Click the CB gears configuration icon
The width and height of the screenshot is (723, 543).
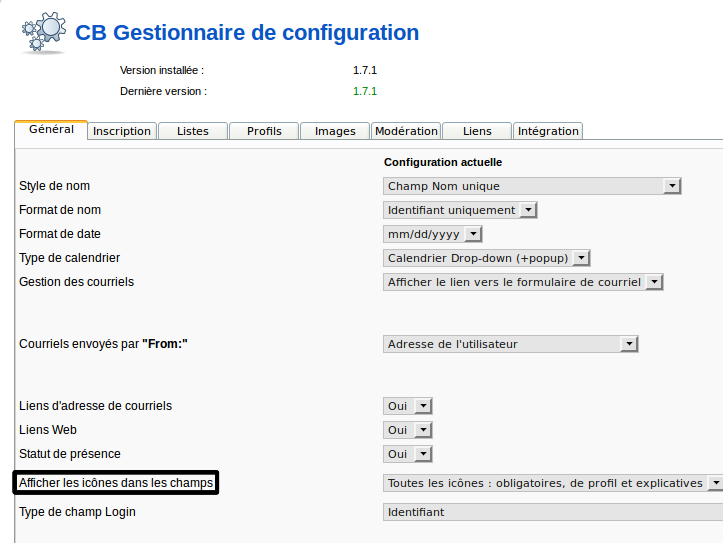(43, 33)
